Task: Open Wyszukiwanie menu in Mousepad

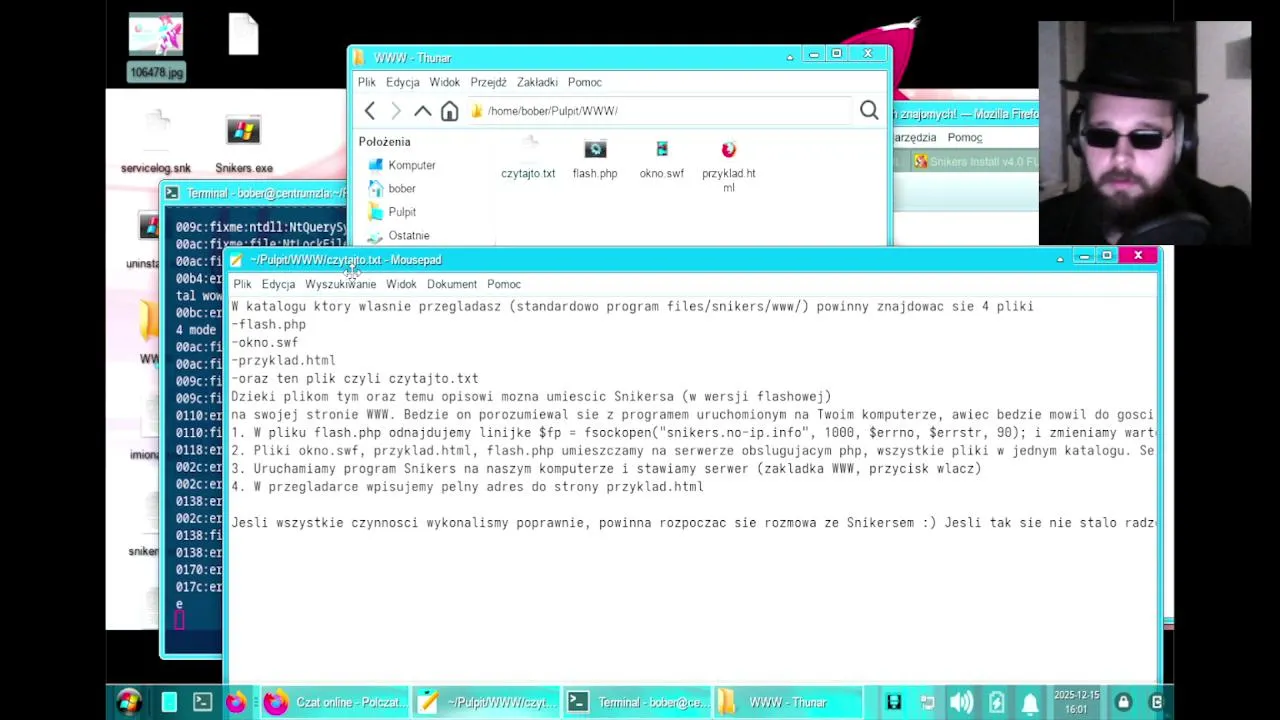Action: point(340,284)
